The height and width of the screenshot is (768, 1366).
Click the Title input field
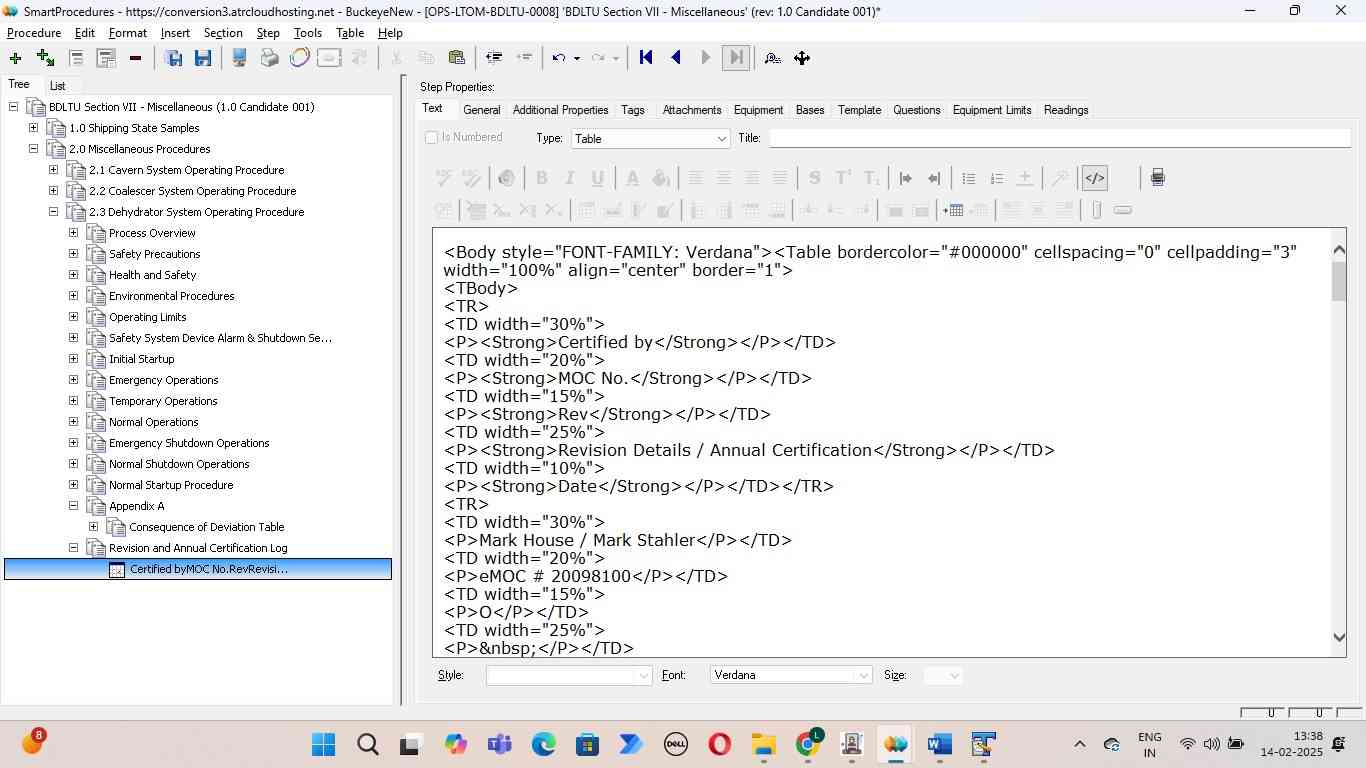click(1059, 138)
